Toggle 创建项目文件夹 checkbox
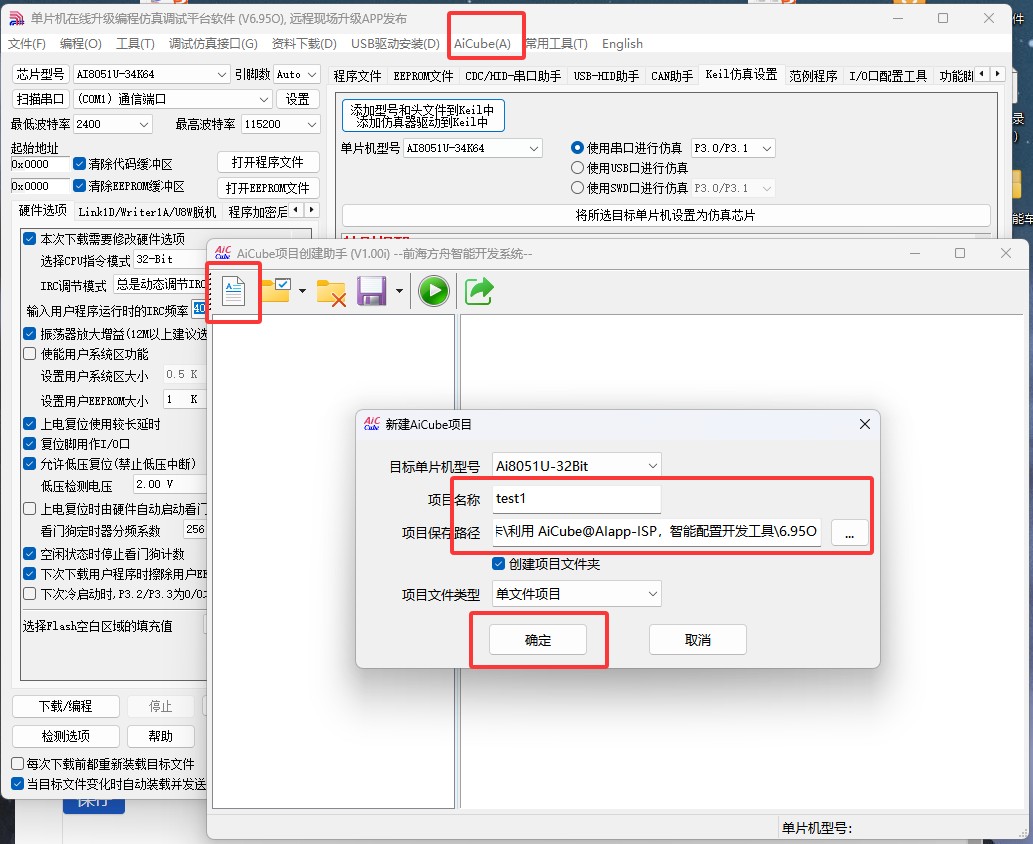The height and width of the screenshot is (844, 1033). point(499,564)
